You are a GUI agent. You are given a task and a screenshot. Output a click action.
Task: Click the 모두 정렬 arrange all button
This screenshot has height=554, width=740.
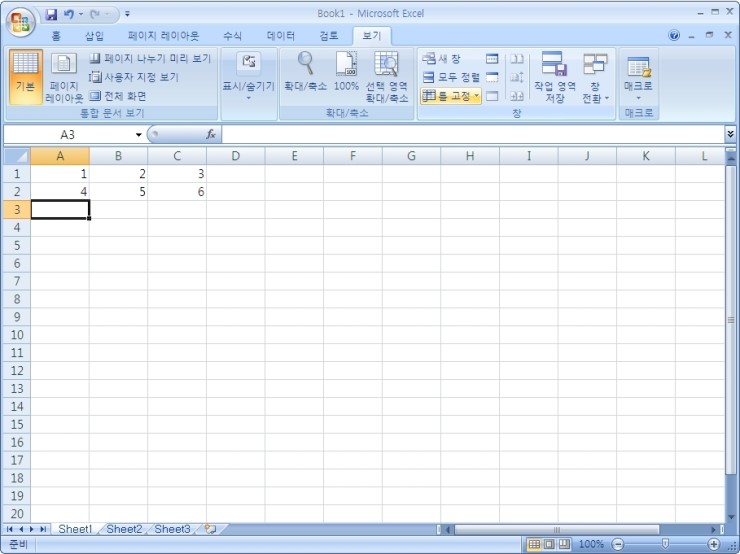tap(451, 77)
